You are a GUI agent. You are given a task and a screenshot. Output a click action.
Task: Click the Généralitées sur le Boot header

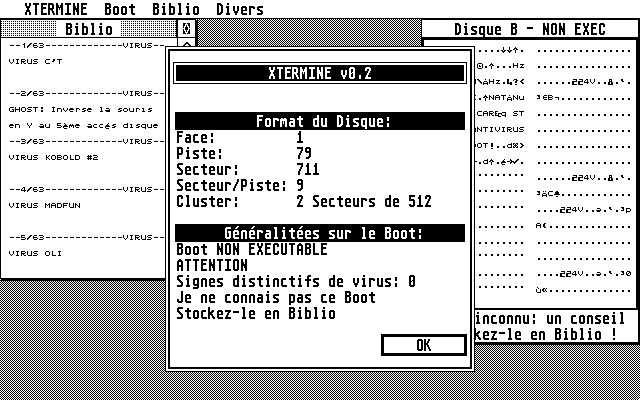[320, 233]
